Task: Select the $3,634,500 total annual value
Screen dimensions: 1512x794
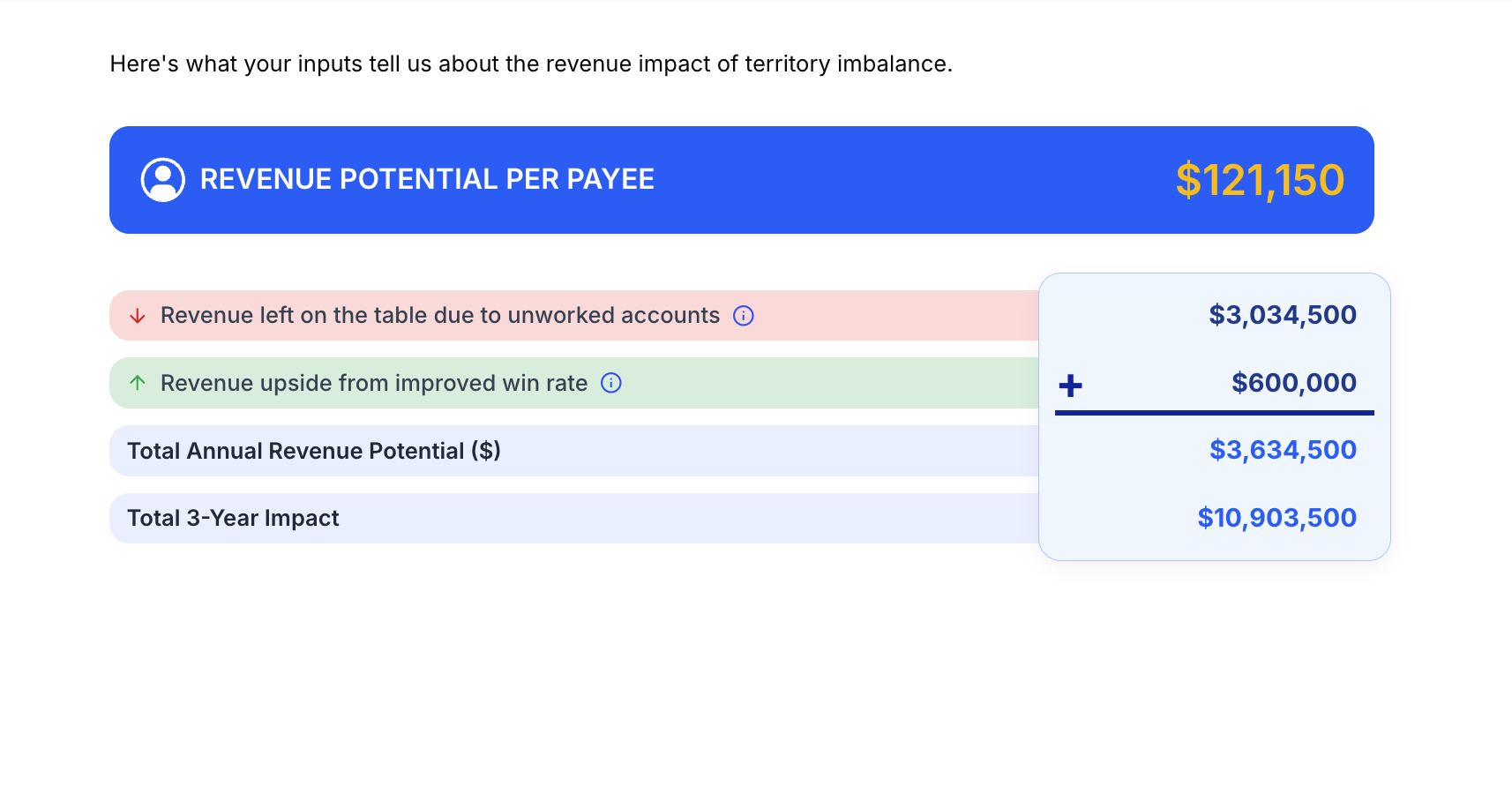Action: point(1283,450)
